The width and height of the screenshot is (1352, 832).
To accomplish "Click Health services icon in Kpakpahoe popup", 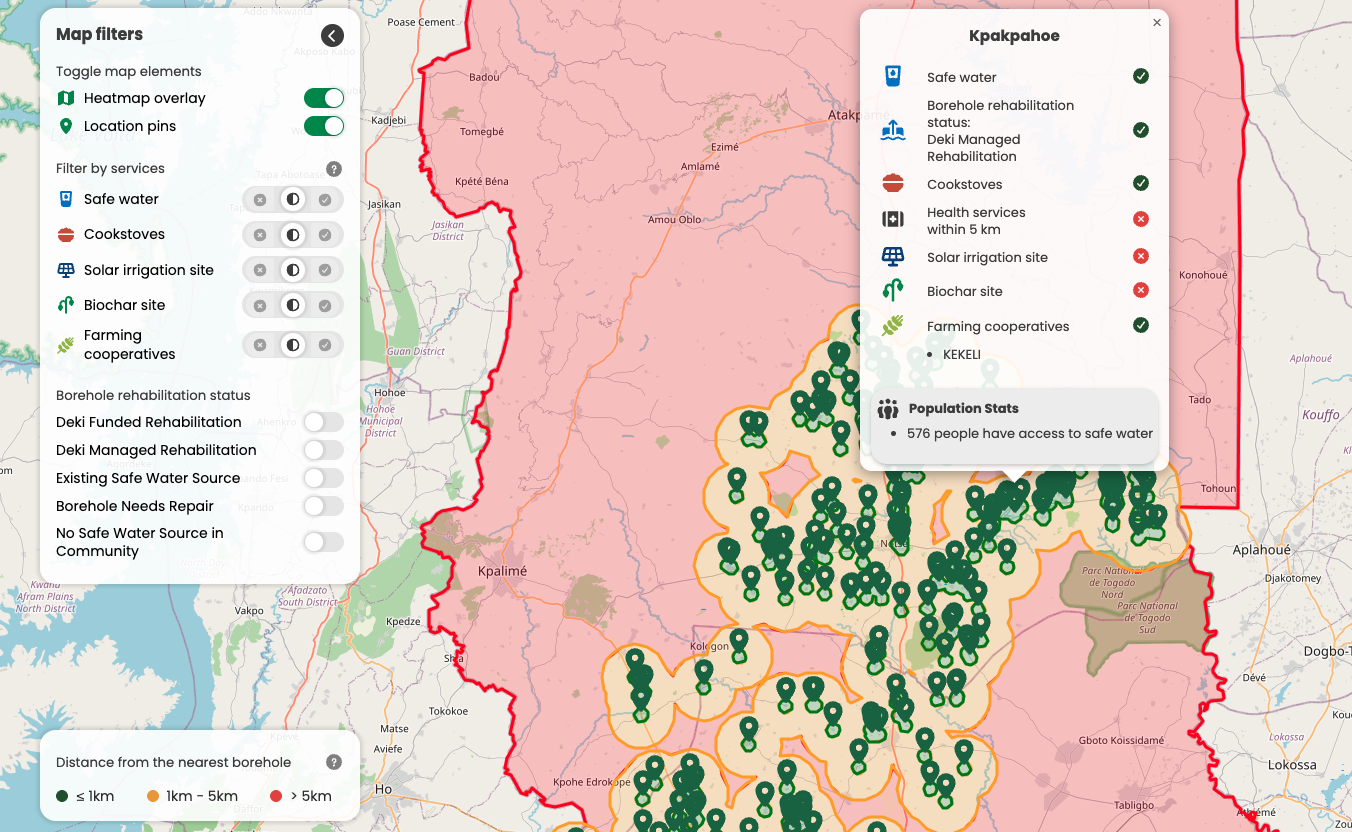I will coord(893,219).
